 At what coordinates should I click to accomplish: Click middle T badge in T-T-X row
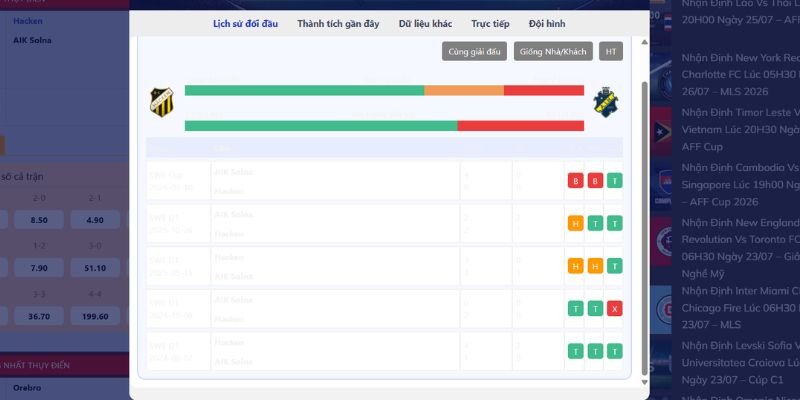pos(595,308)
